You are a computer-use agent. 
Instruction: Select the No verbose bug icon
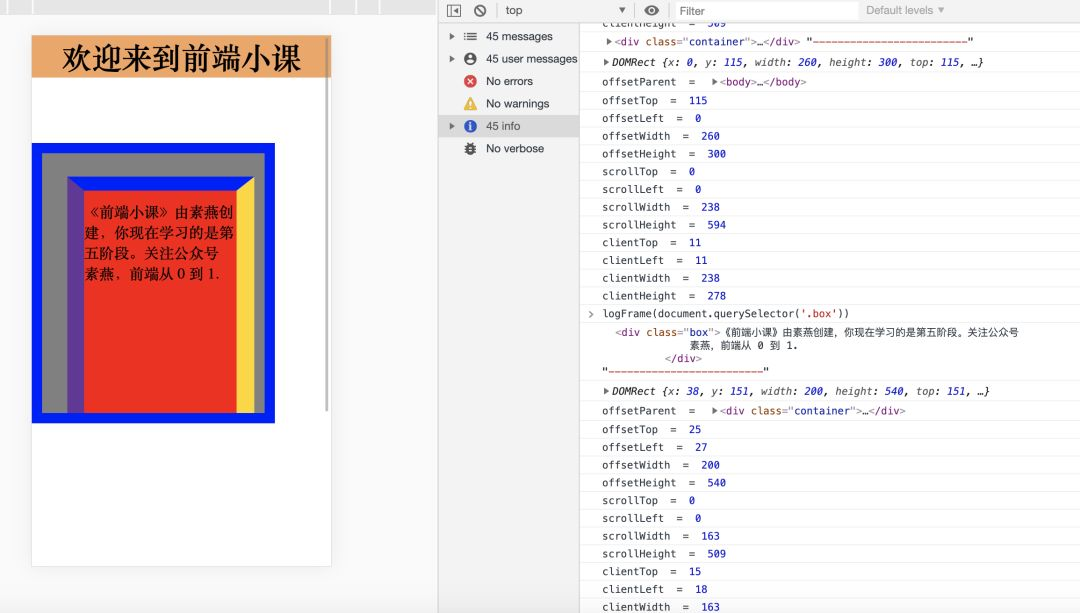point(470,148)
